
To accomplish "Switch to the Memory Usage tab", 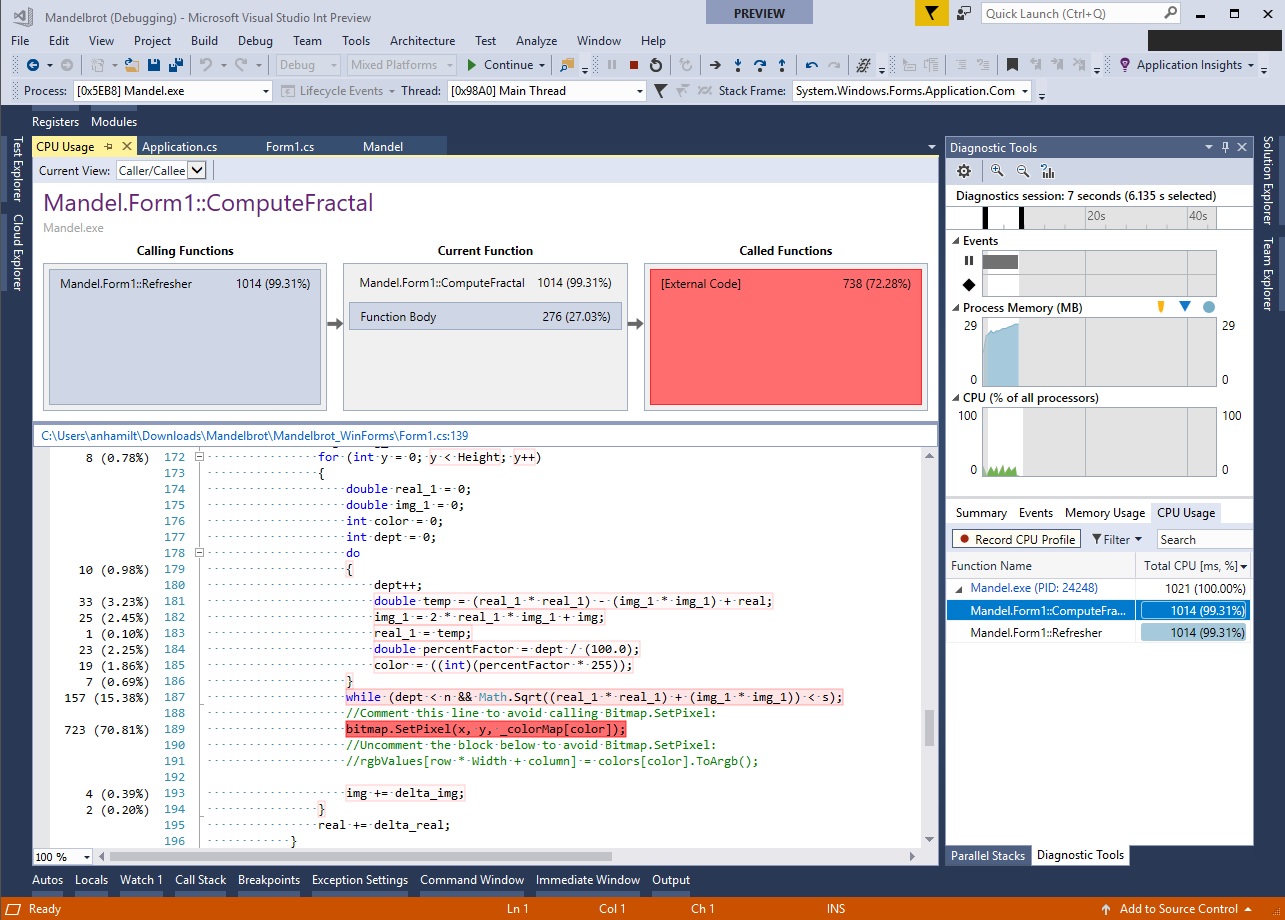I will click(x=1104, y=513).
